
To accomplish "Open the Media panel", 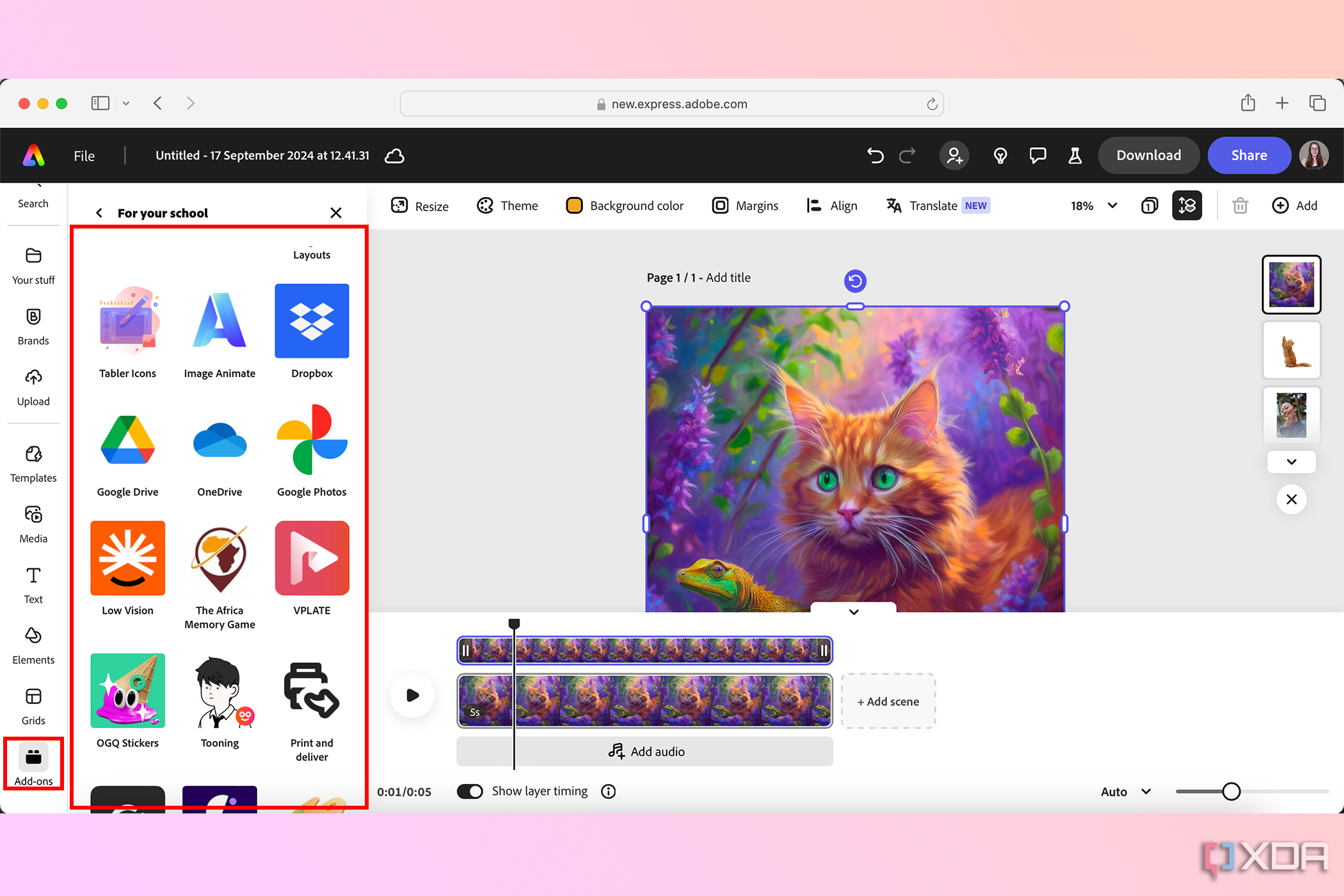I will 33,525.
